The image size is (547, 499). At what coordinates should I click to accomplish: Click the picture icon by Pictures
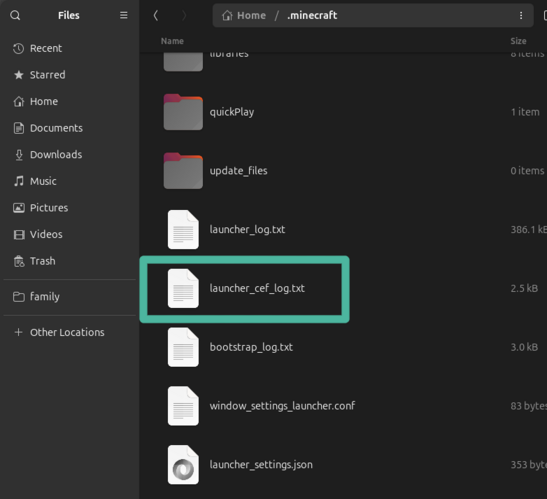coord(19,208)
